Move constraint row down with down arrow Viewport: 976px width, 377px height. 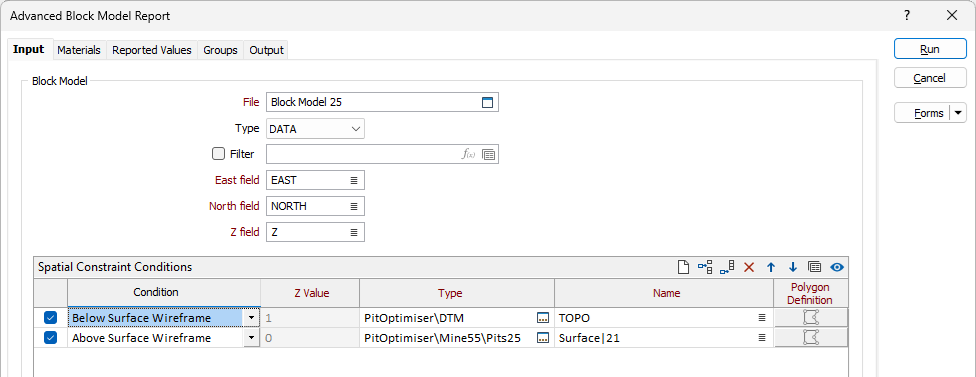pyautogui.click(x=792, y=268)
